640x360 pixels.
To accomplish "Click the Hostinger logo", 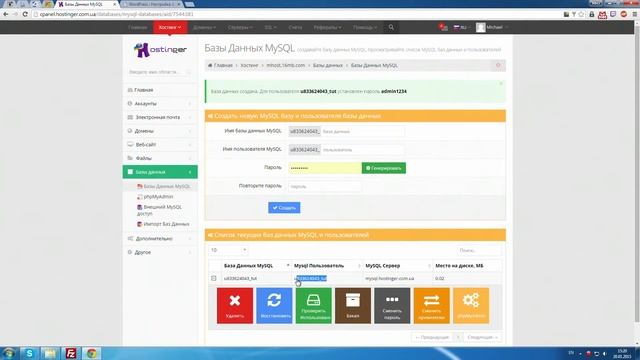I will 160,50.
